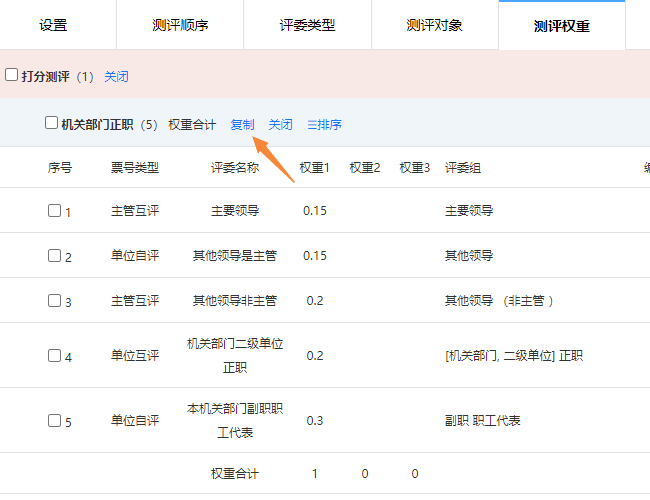The height and width of the screenshot is (500, 650).
Task: Click weight 0.2 in row 4
Action: [x=315, y=356]
